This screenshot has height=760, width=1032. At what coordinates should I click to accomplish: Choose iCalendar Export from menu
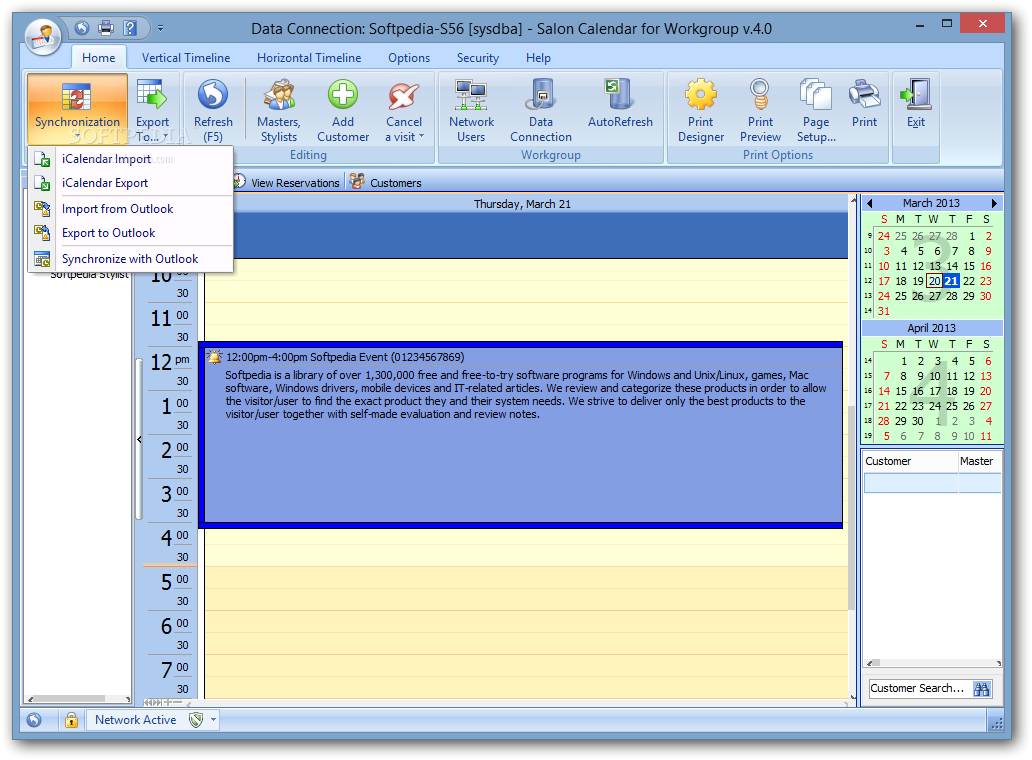tap(131, 183)
